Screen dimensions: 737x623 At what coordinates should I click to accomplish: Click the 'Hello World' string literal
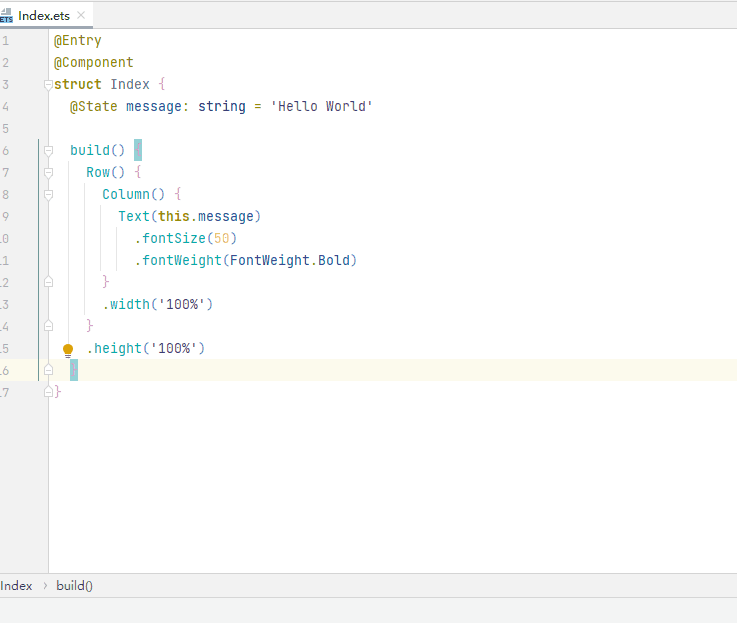[x=321, y=106]
